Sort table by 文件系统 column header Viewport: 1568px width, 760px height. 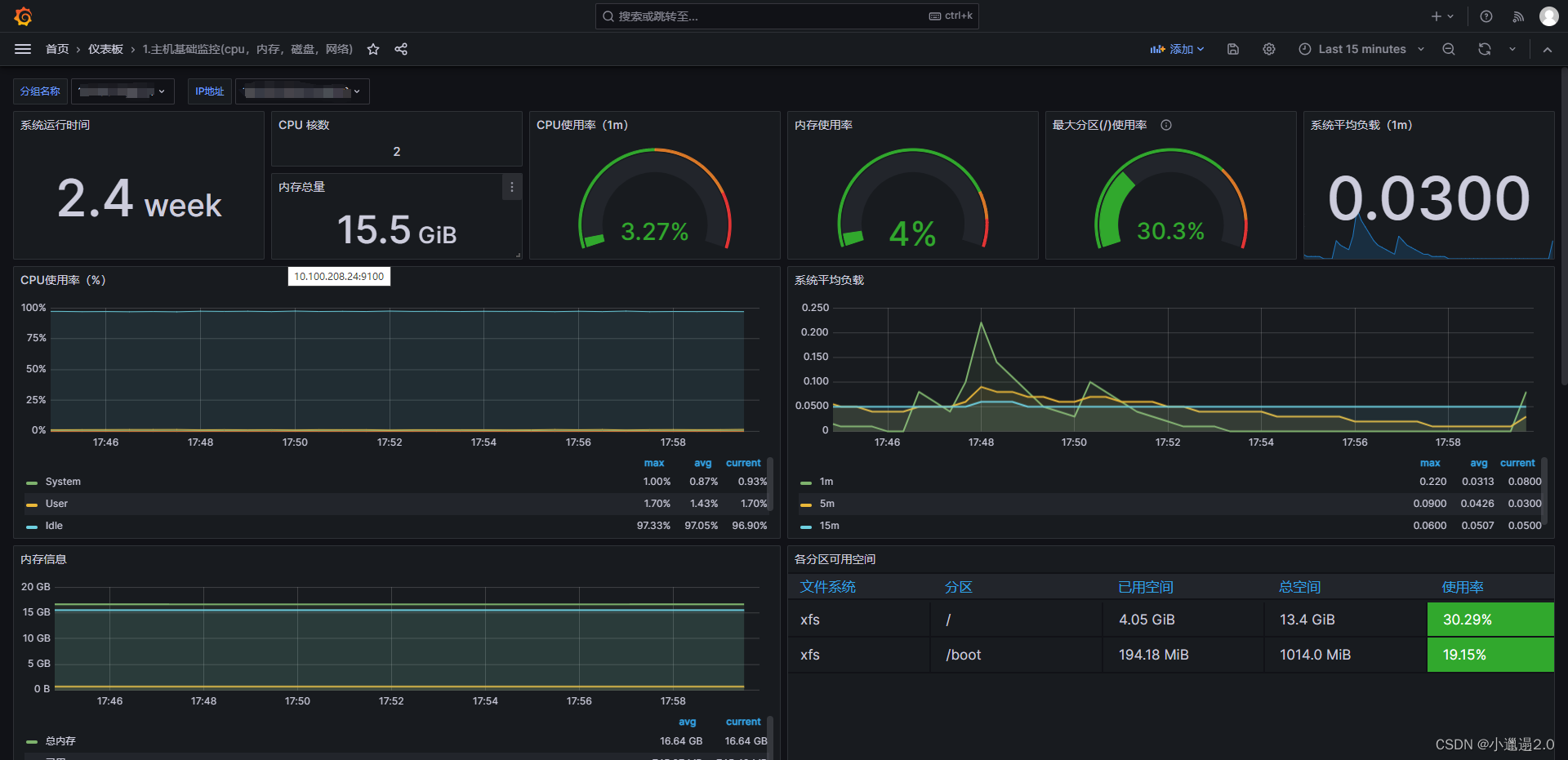click(x=827, y=587)
